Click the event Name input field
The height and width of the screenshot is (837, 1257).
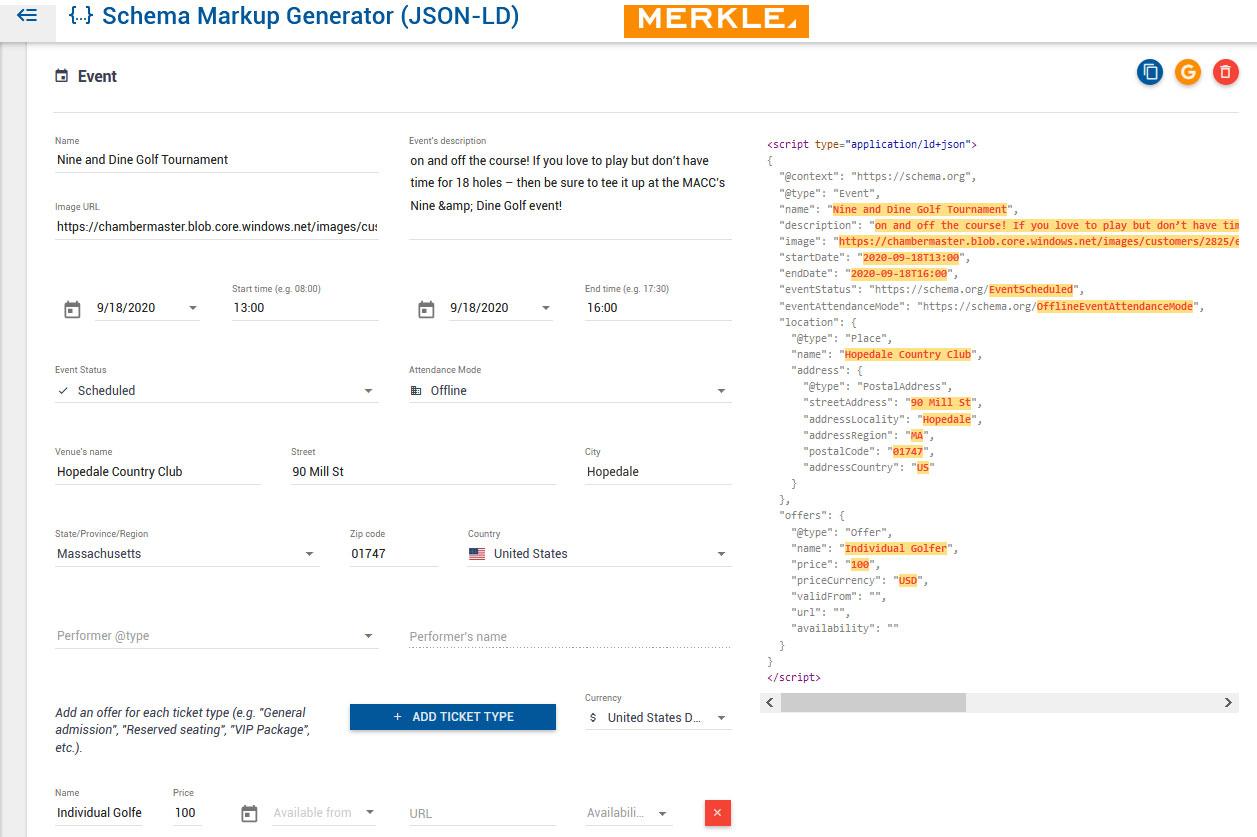(x=217, y=160)
